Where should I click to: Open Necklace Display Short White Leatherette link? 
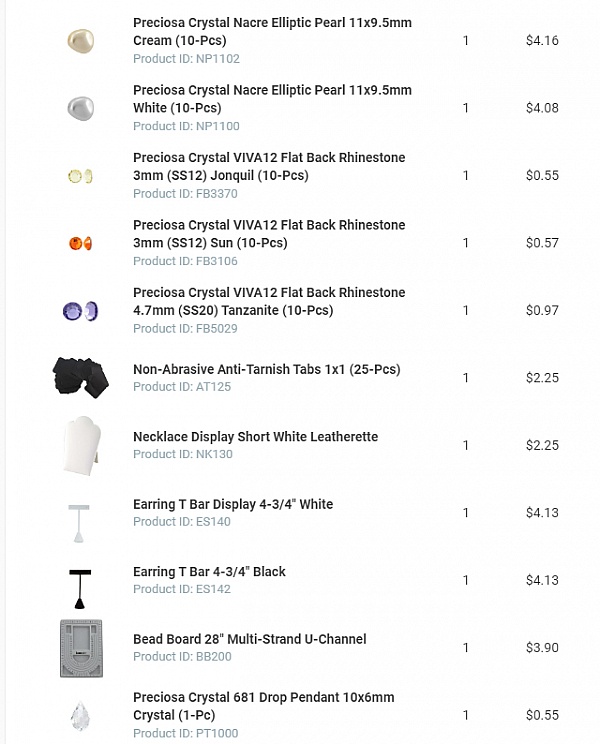(x=256, y=437)
